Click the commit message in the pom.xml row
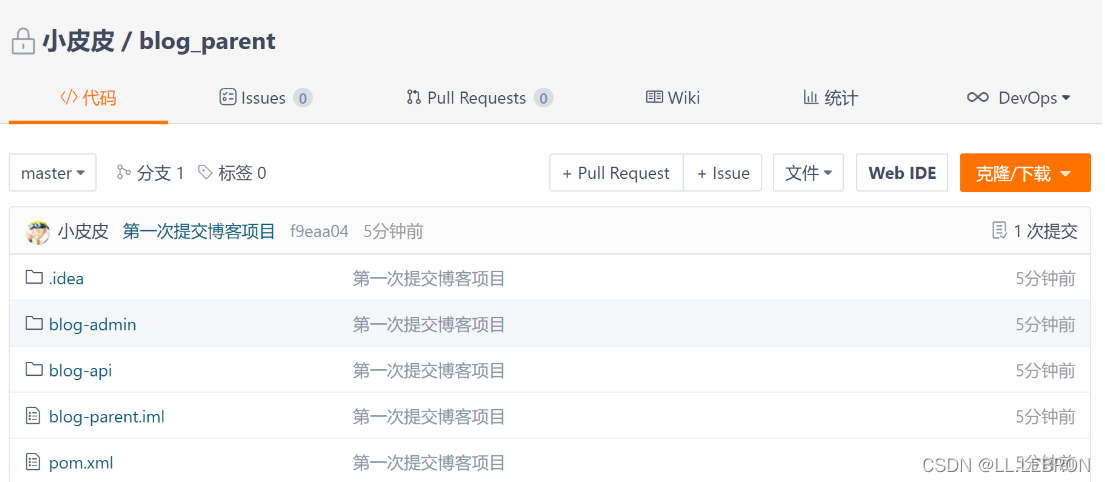 [429, 463]
